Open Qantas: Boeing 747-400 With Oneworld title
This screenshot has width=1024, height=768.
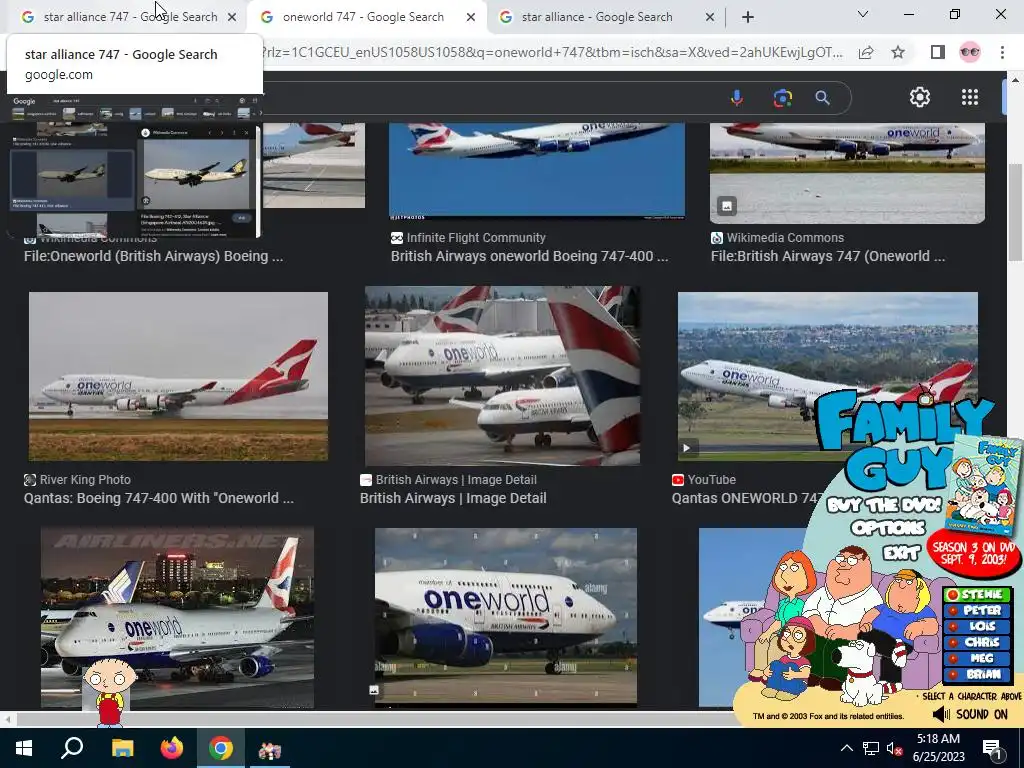[159, 498]
